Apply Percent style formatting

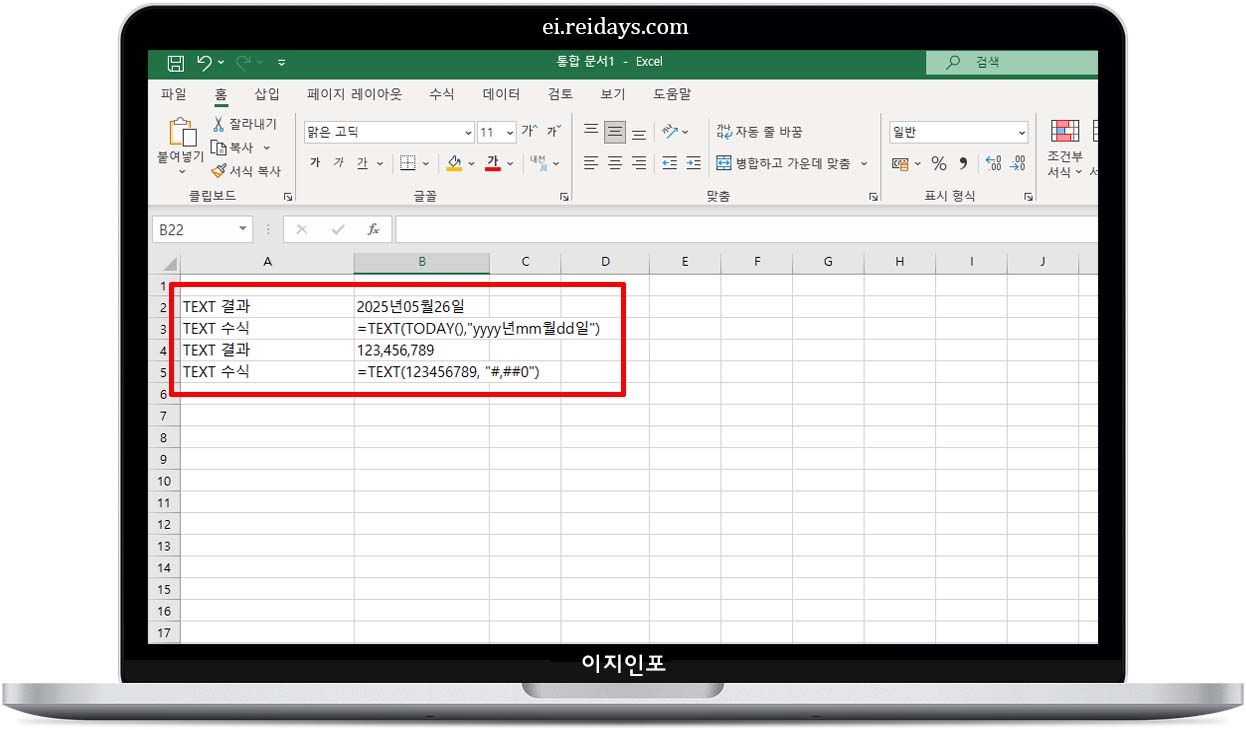(938, 163)
